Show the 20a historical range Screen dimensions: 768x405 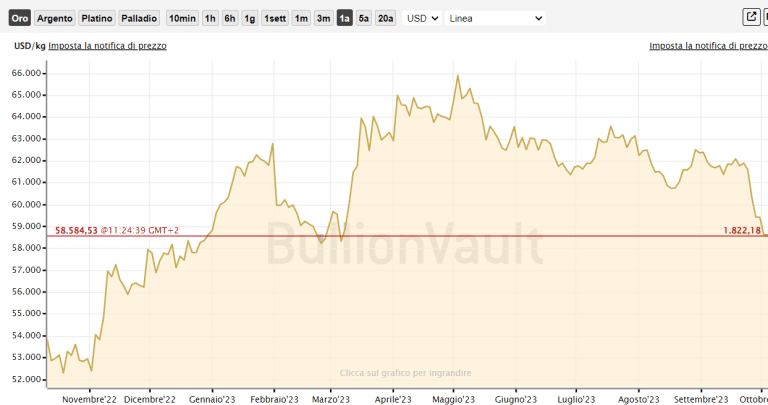pos(385,18)
